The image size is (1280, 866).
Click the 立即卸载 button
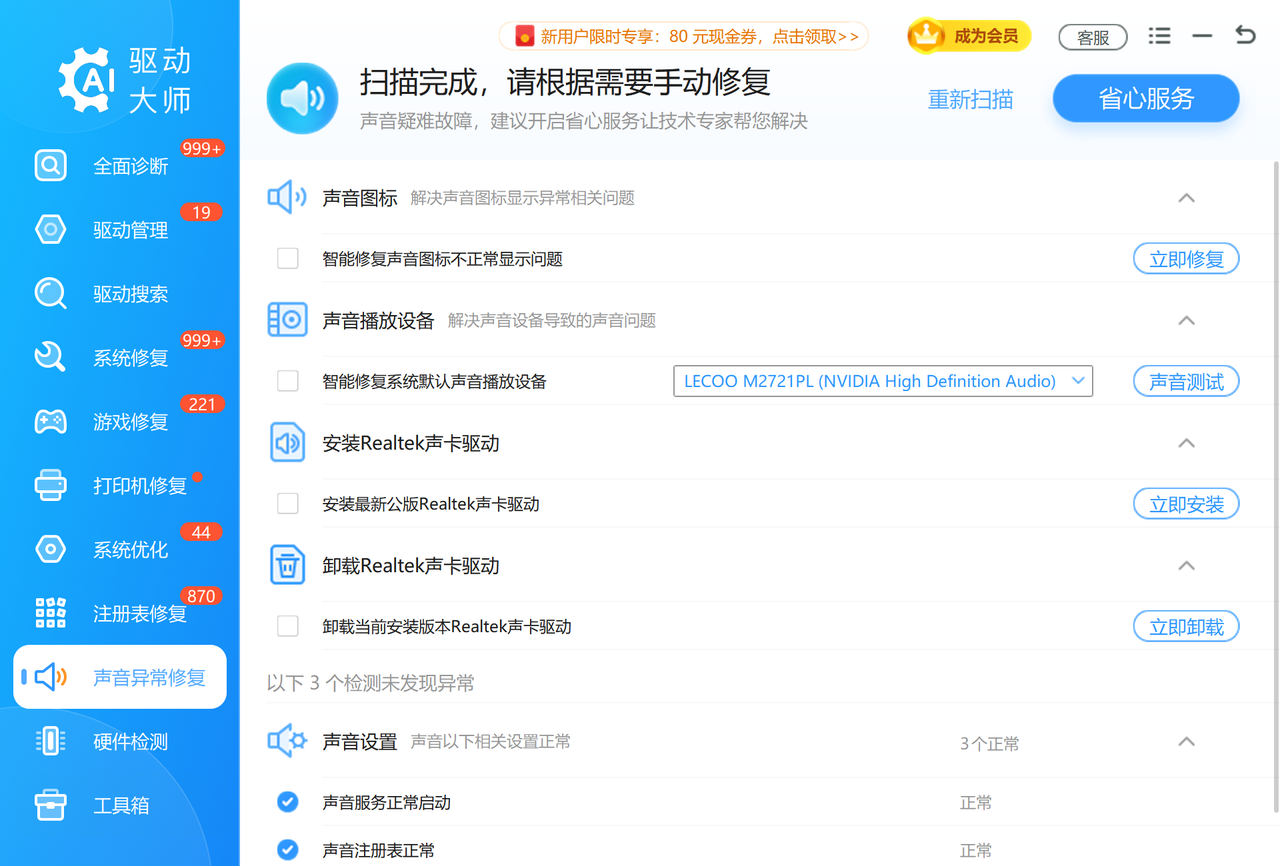[1186, 626]
